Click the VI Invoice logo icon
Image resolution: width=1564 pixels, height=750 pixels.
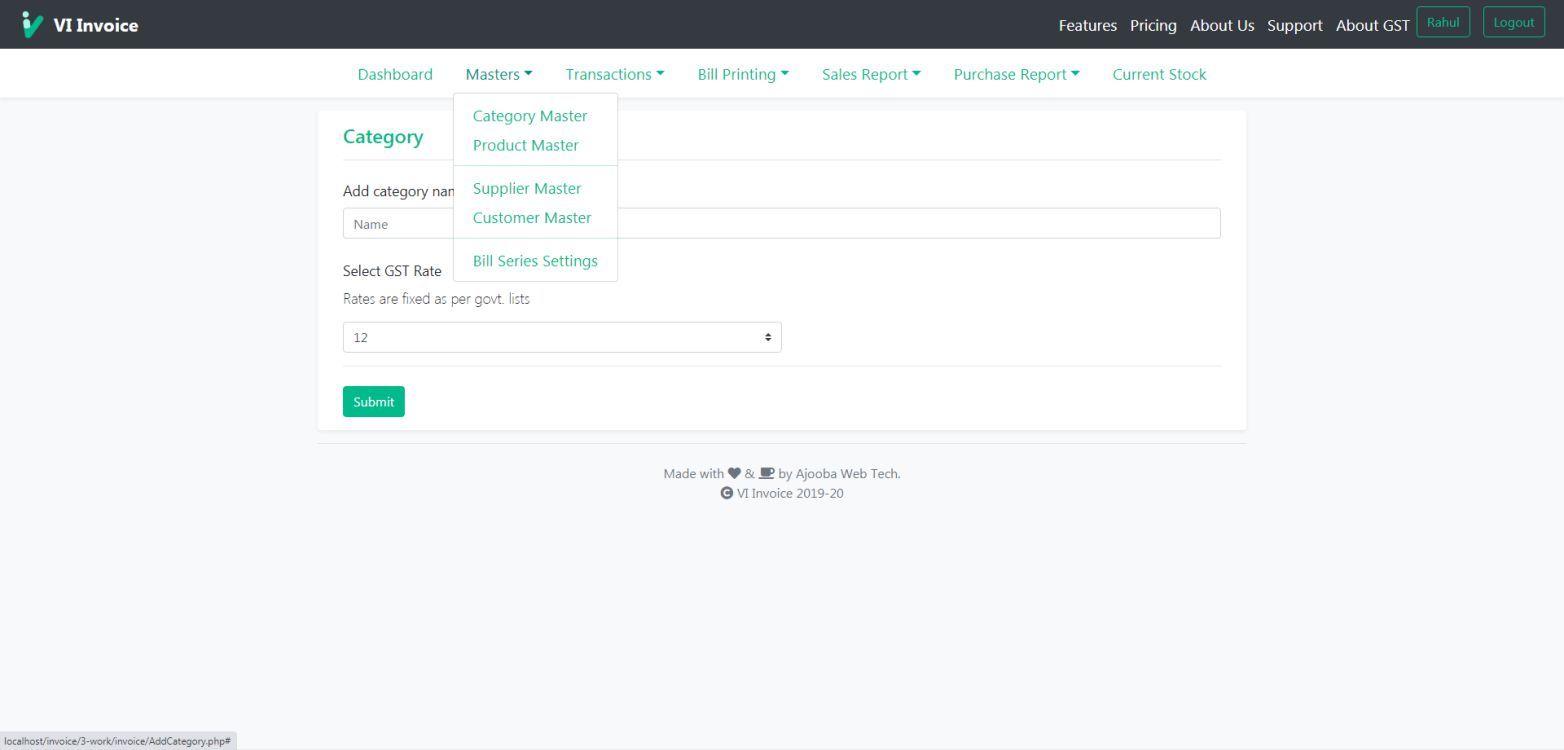(32, 25)
